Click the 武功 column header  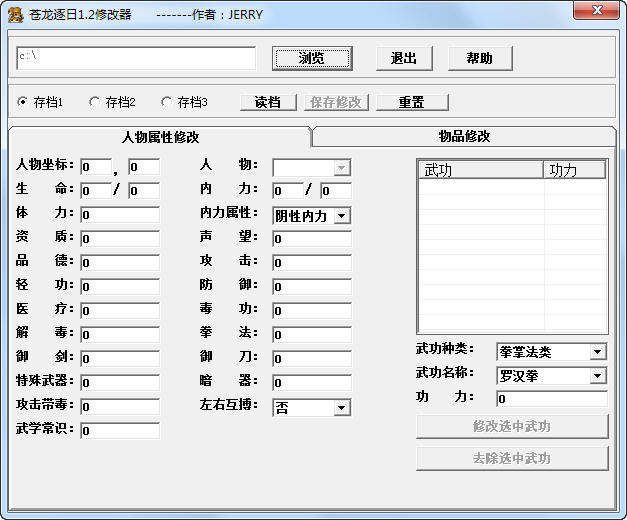pyautogui.click(x=481, y=170)
